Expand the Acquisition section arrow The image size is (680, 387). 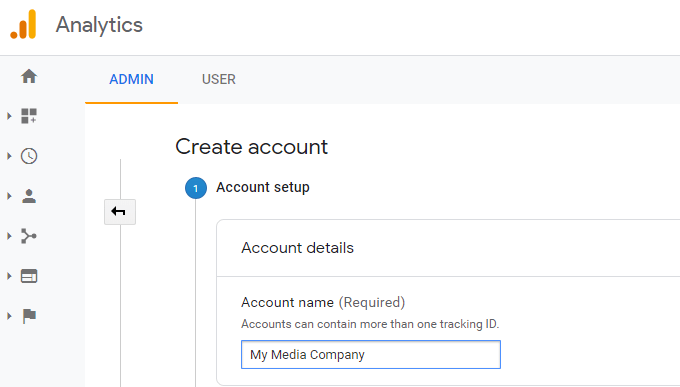pos(9,236)
